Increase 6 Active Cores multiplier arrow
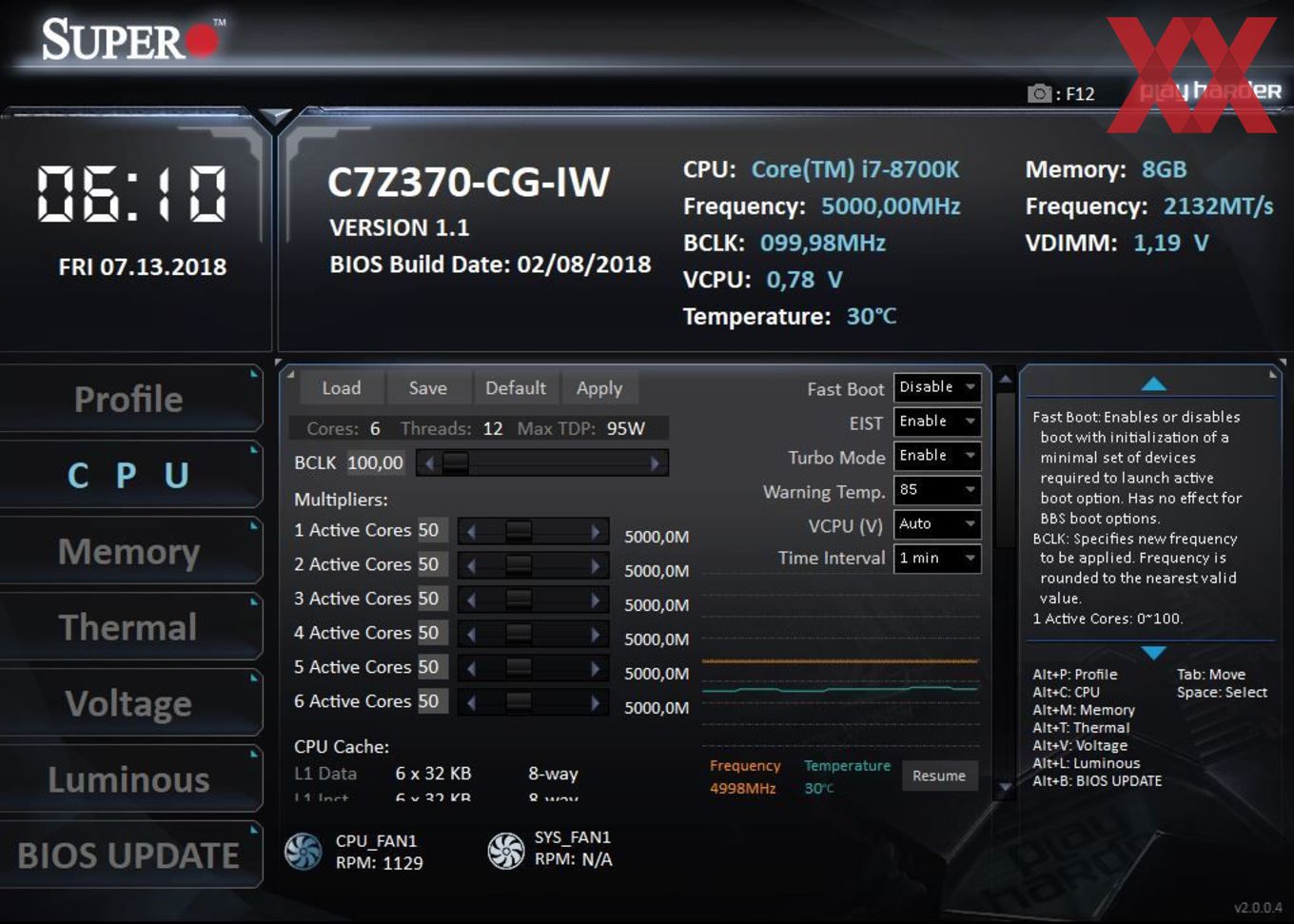The width and height of the screenshot is (1294, 924). point(597,703)
